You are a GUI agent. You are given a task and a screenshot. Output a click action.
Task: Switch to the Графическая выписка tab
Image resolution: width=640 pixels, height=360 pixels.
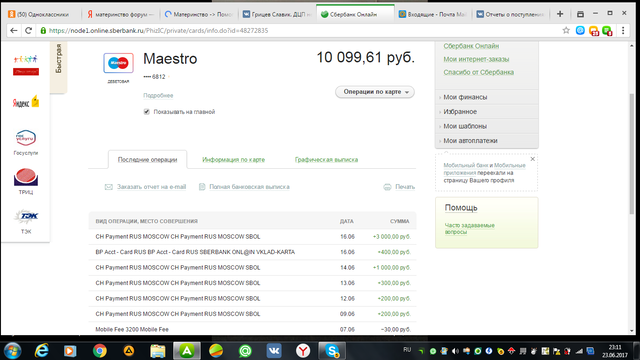pos(326,160)
